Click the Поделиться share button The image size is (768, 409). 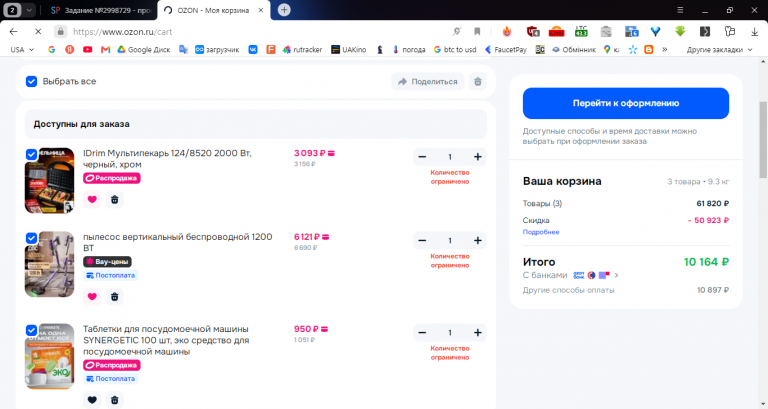(428, 81)
